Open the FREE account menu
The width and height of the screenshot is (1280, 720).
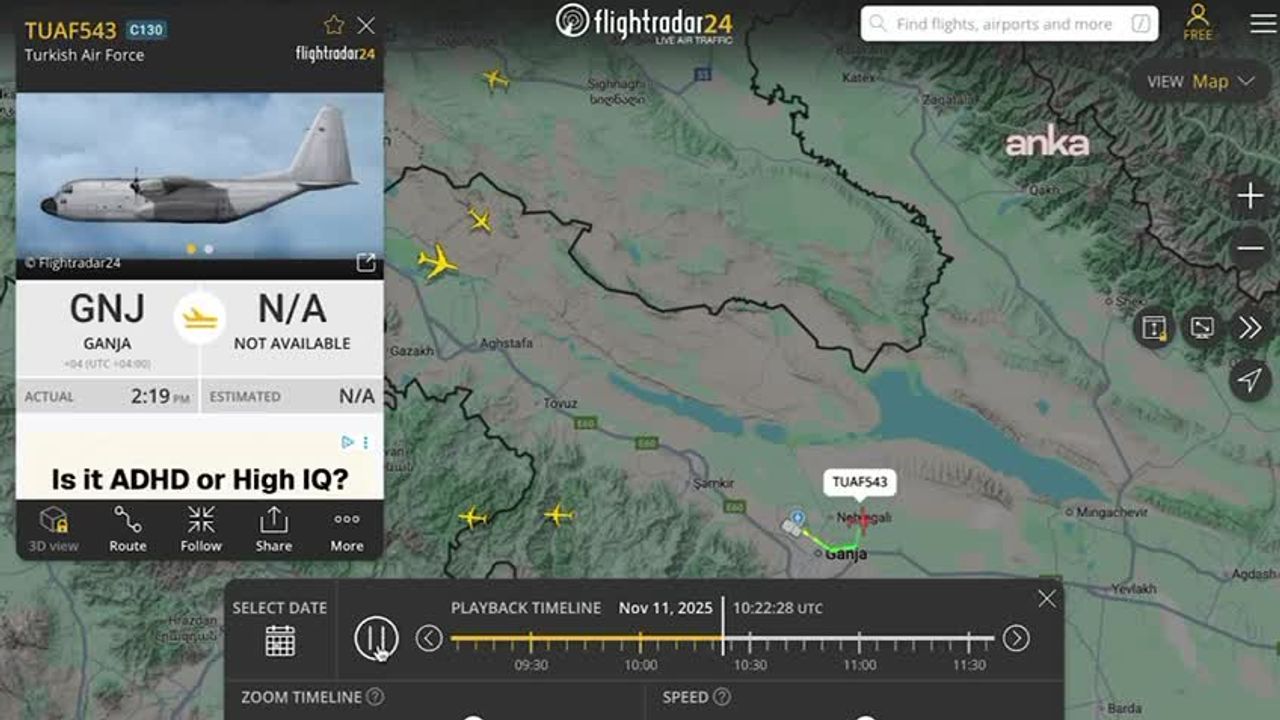point(1197,23)
